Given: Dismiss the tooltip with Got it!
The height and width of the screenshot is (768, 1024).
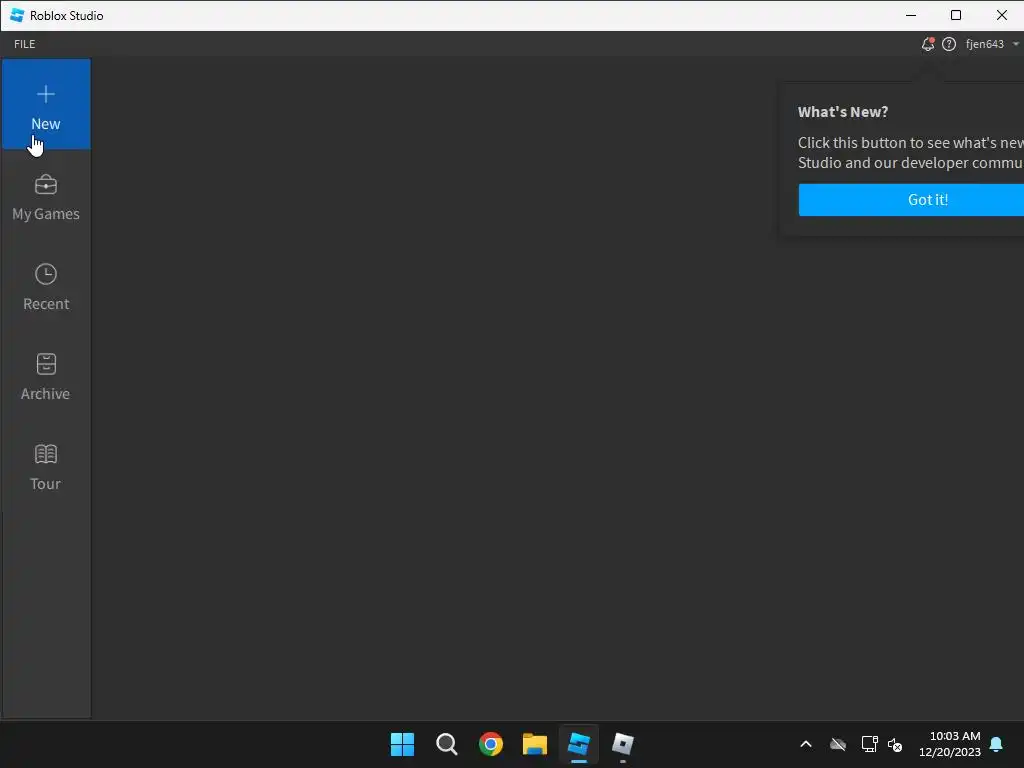Looking at the screenshot, I should pyautogui.click(x=911, y=200).
